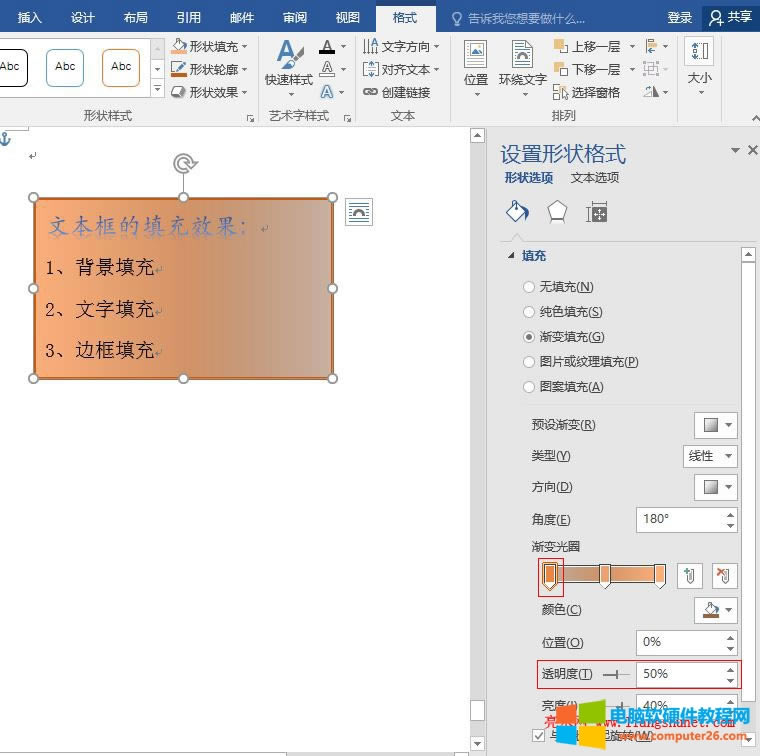Open the Fill & Line tab icon

(516, 212)
